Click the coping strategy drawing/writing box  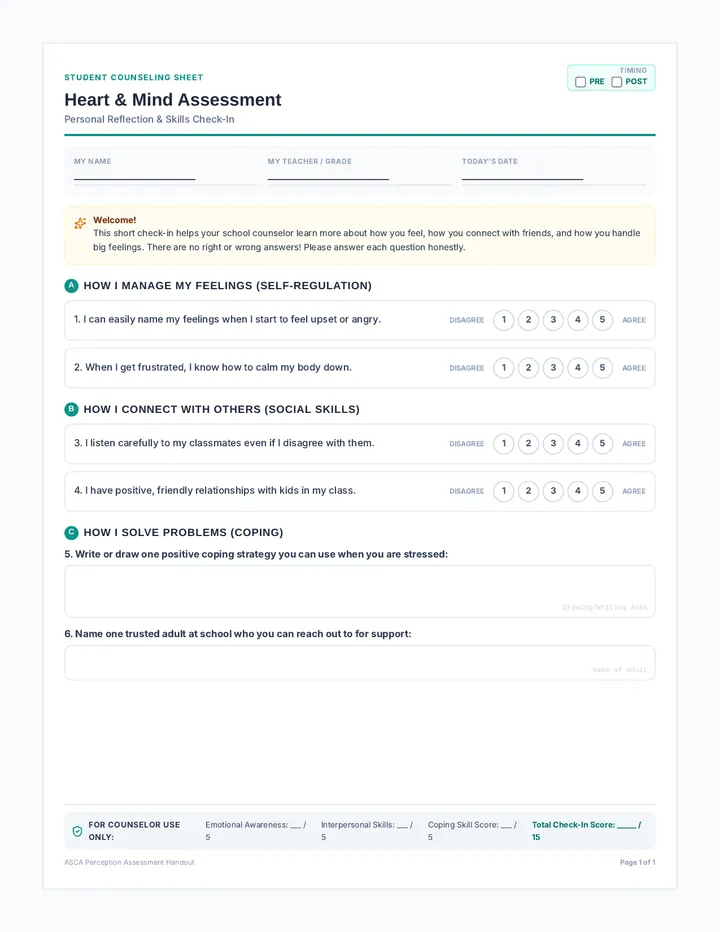pyautogui.click(x=360, y=591)
